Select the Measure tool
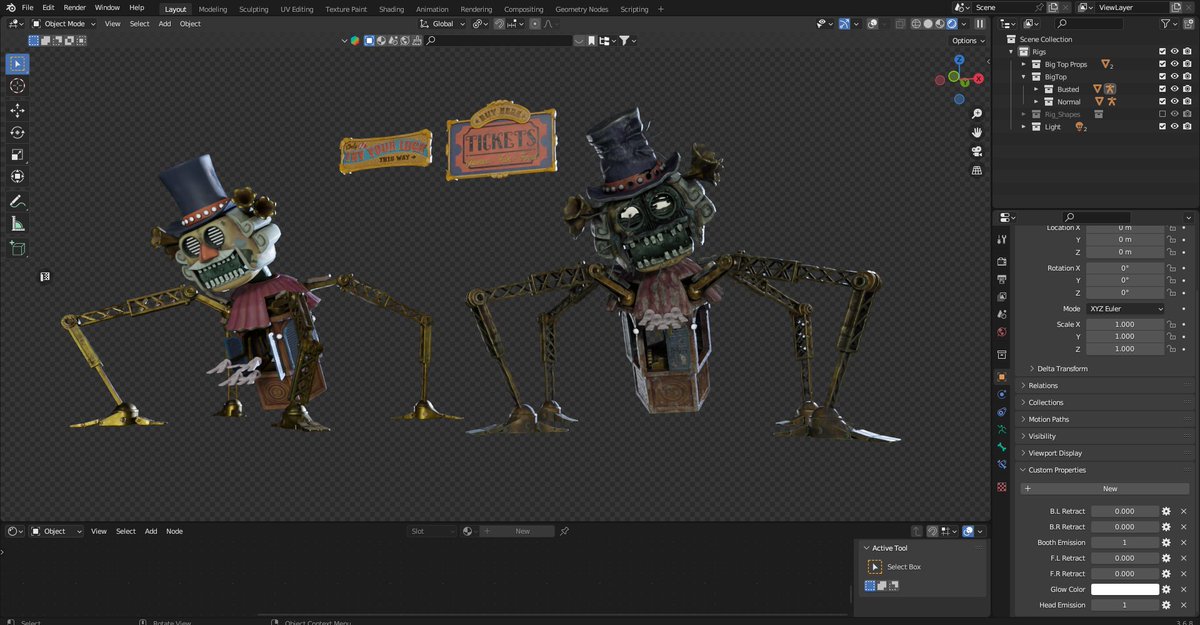 tap(17, 224)
